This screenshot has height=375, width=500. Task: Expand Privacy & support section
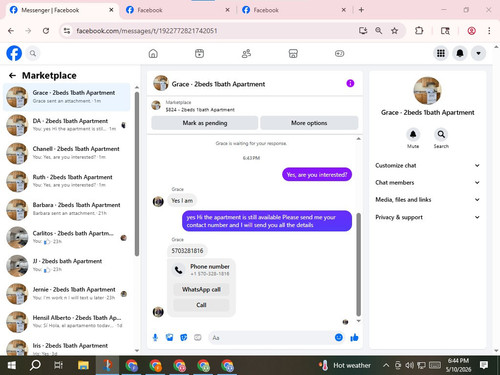coord(427,217)
